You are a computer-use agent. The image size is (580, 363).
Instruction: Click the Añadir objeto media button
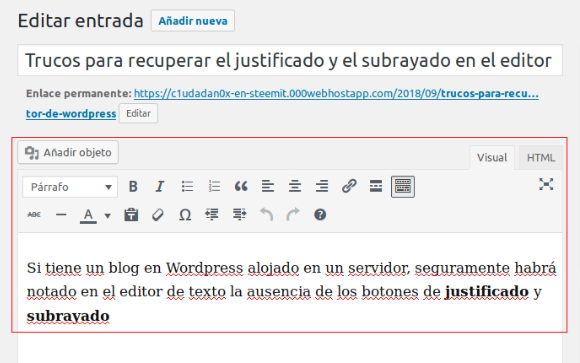68,152
